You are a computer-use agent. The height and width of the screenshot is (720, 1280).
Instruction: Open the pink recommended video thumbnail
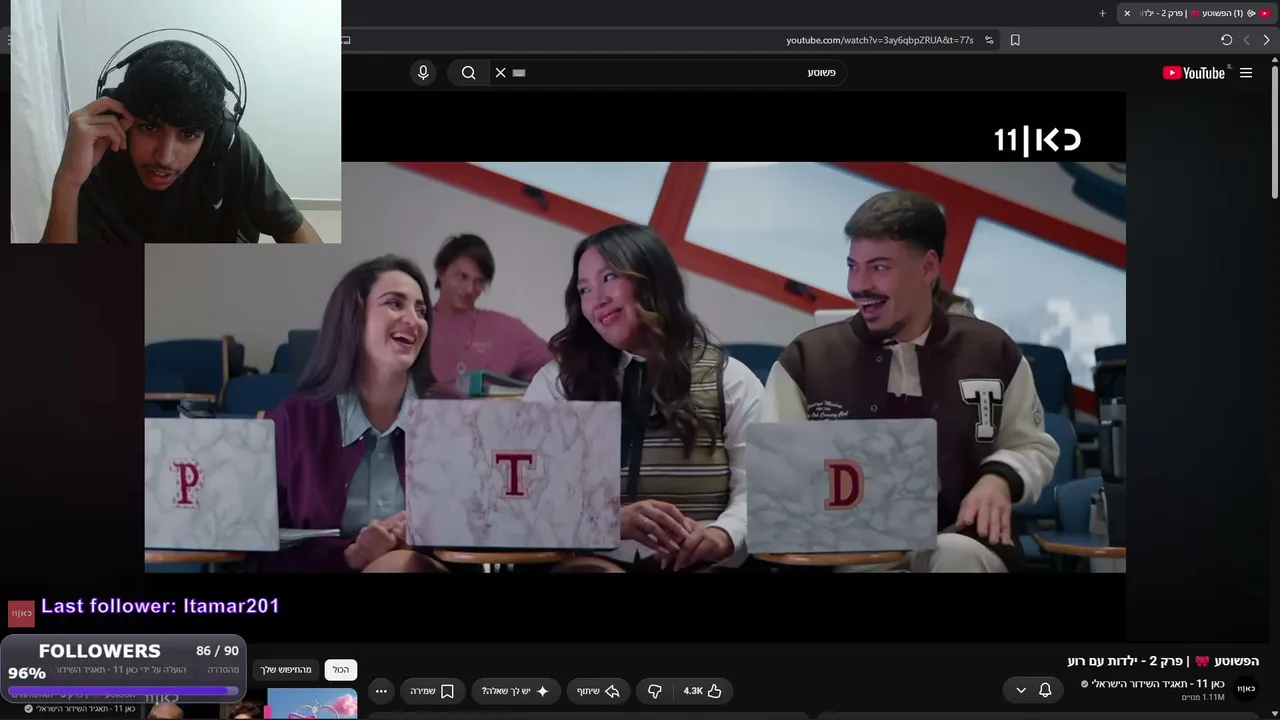coord(312,704)
